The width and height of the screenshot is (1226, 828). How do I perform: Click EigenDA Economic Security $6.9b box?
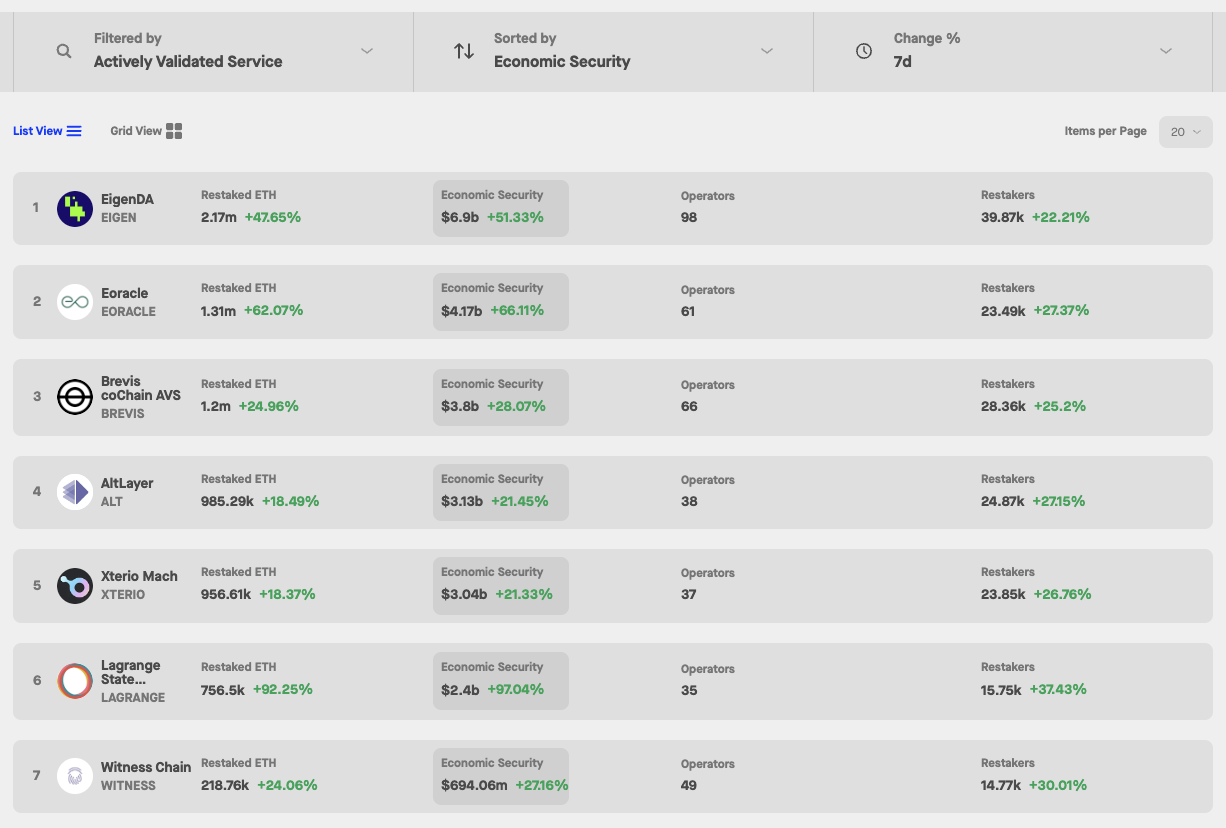501,208
